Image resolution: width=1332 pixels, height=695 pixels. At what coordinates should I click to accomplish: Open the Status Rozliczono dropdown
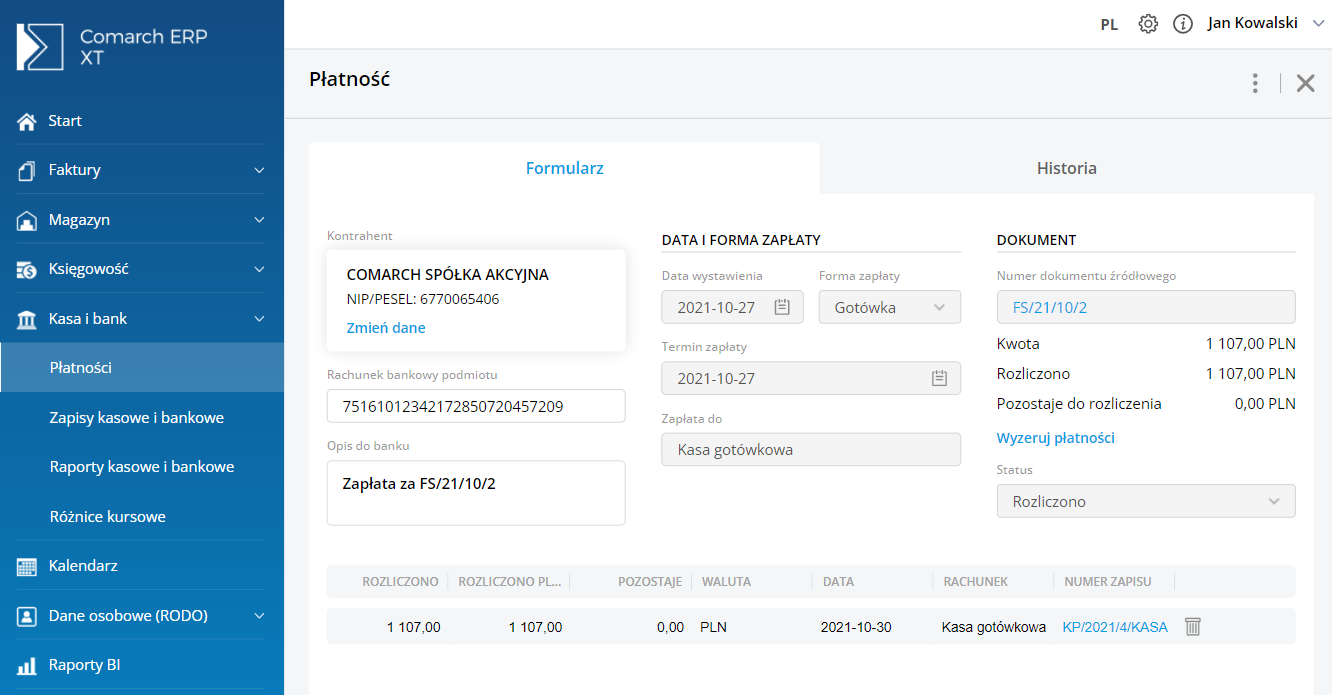click(x=1146, y=501)
